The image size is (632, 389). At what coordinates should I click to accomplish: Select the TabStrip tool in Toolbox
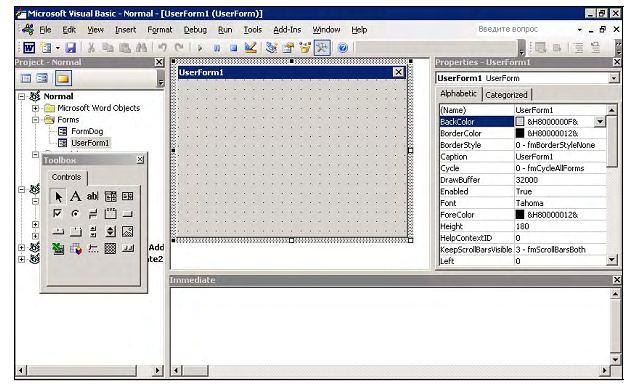pyautogui.click(x=58, y=231)
